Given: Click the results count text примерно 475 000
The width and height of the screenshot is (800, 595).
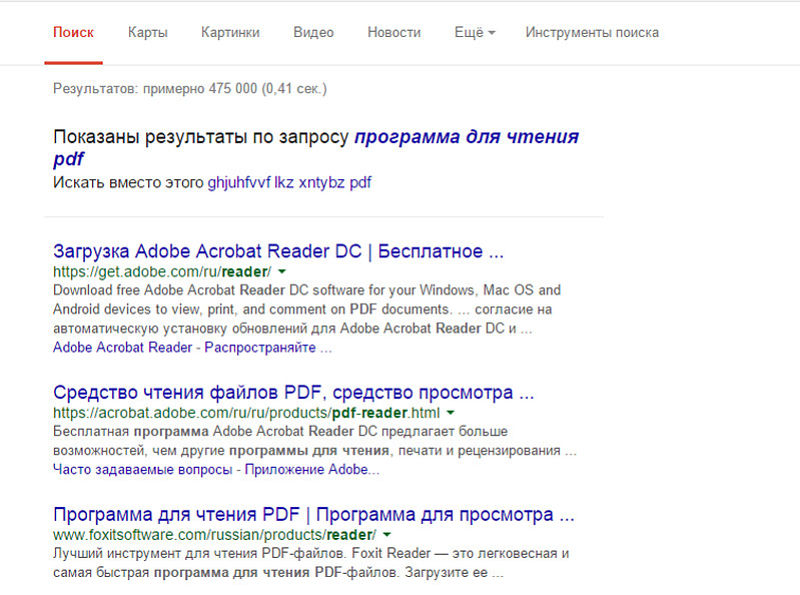Looking at the screenshot, I should [200, 89].
